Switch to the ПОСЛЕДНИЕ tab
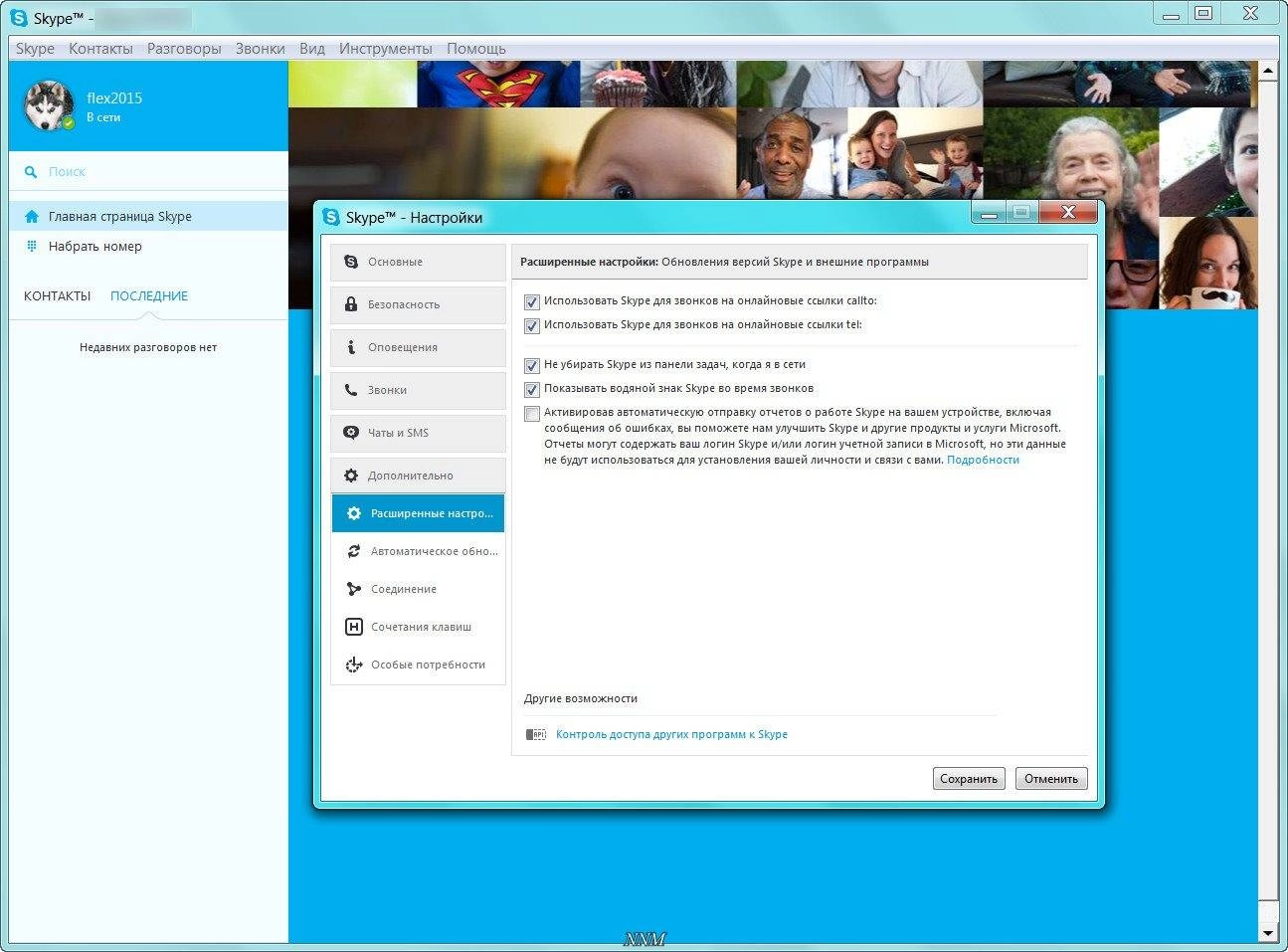 pos(149,295)
